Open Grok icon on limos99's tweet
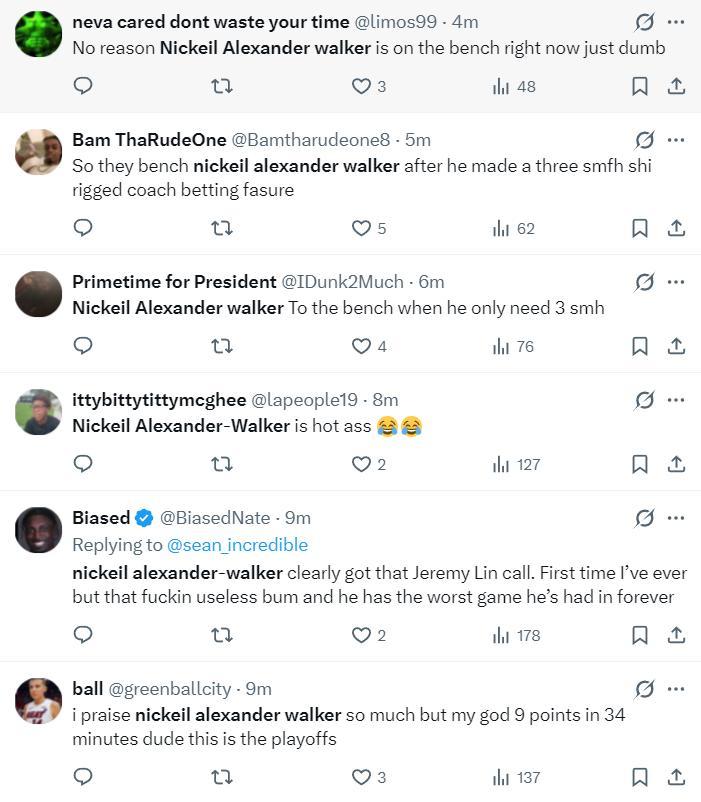Image resolution: width=701 pixels, height=802 pixels. pos(645,22)
